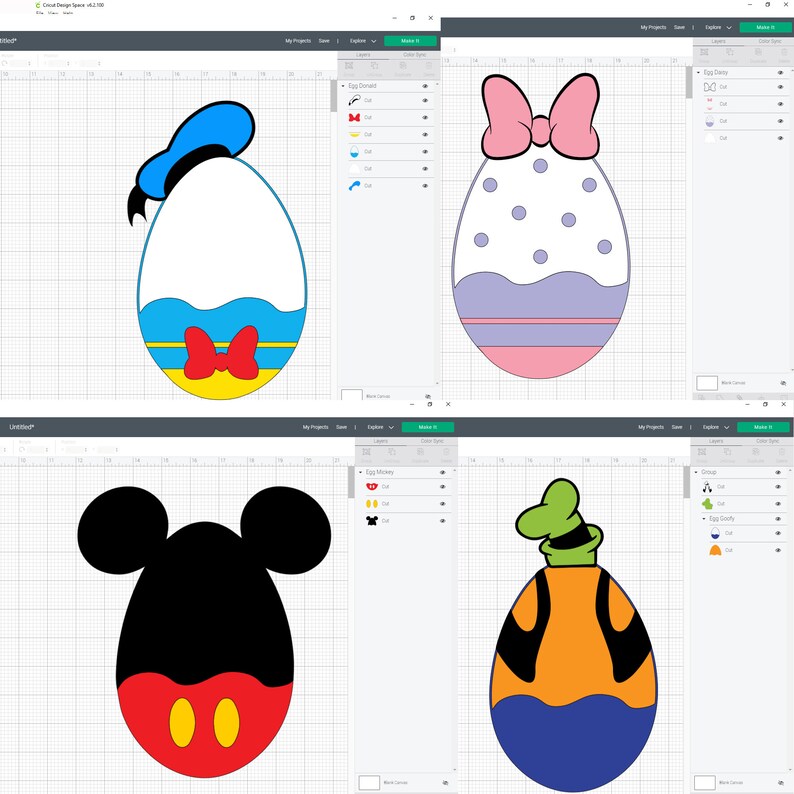Screen dimensions: 794x794
Task: Click Duplicate icon in Egg Goofy window
Action: pyautogui.click(x=756, y=452)
